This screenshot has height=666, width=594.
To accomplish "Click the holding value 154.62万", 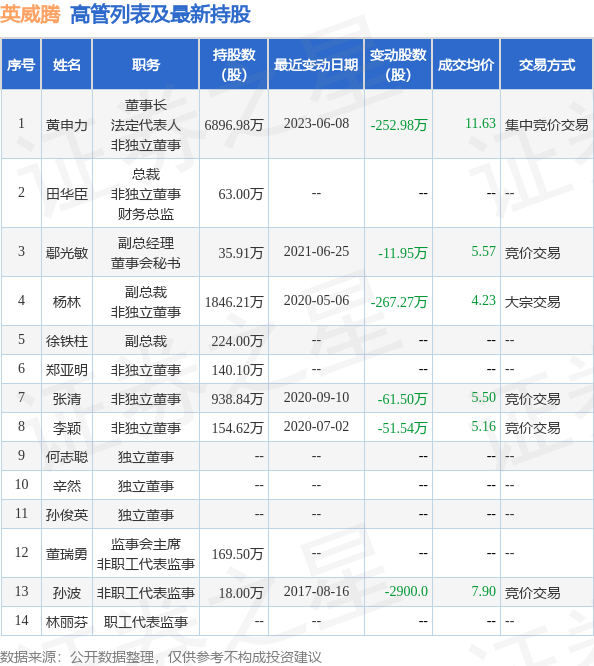I will (x=237, y=428).
